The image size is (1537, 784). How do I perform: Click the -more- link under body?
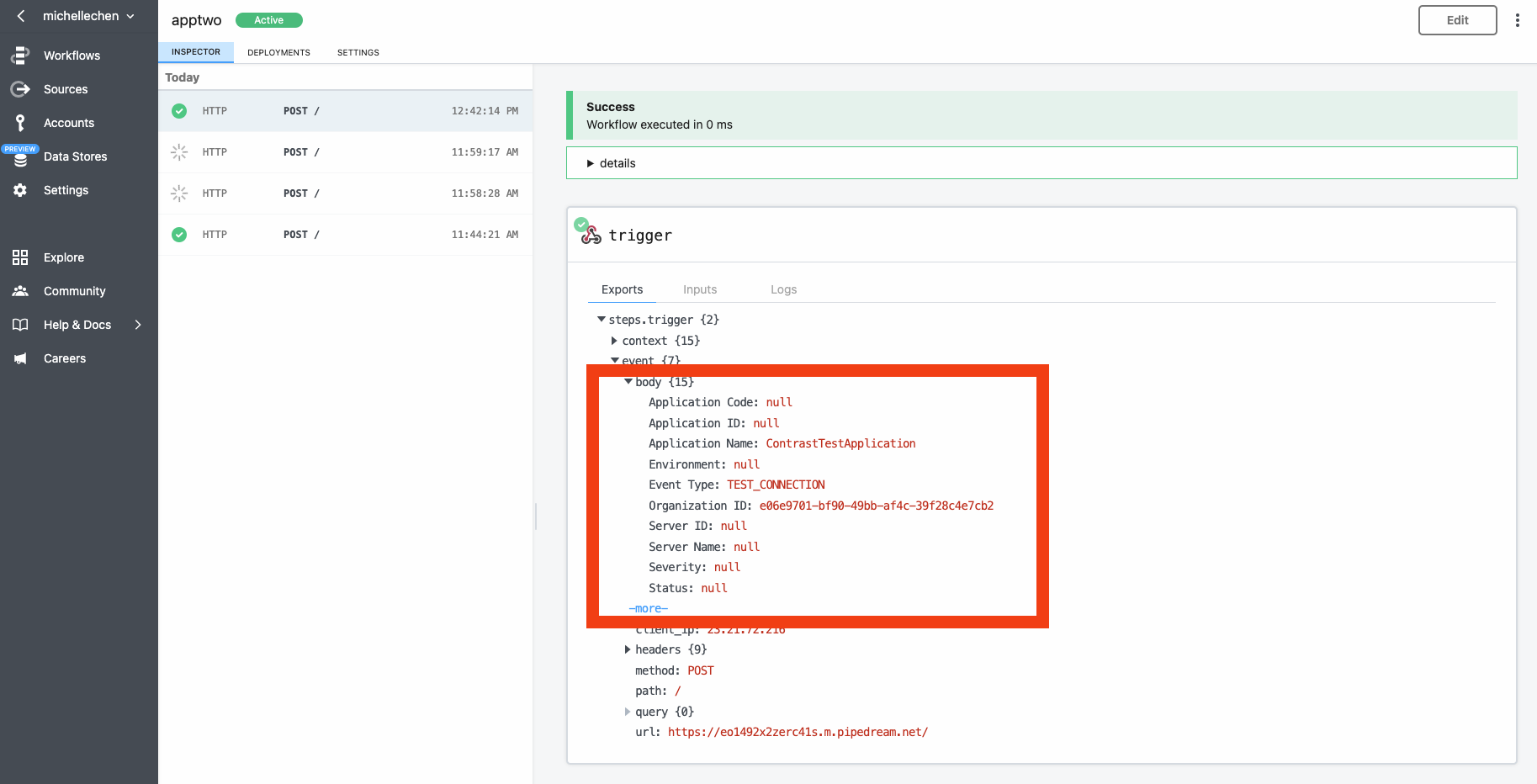pos(648,608)
